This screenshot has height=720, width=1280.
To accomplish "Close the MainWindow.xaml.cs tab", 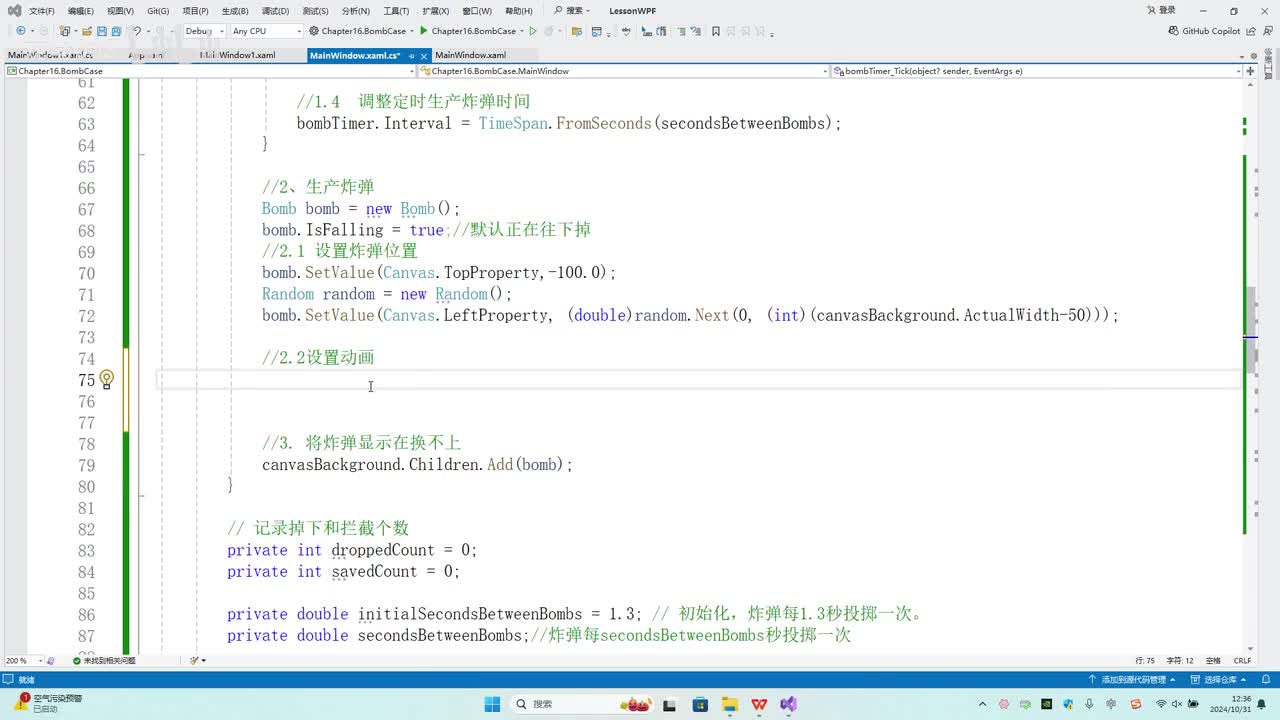I will 424,56.
